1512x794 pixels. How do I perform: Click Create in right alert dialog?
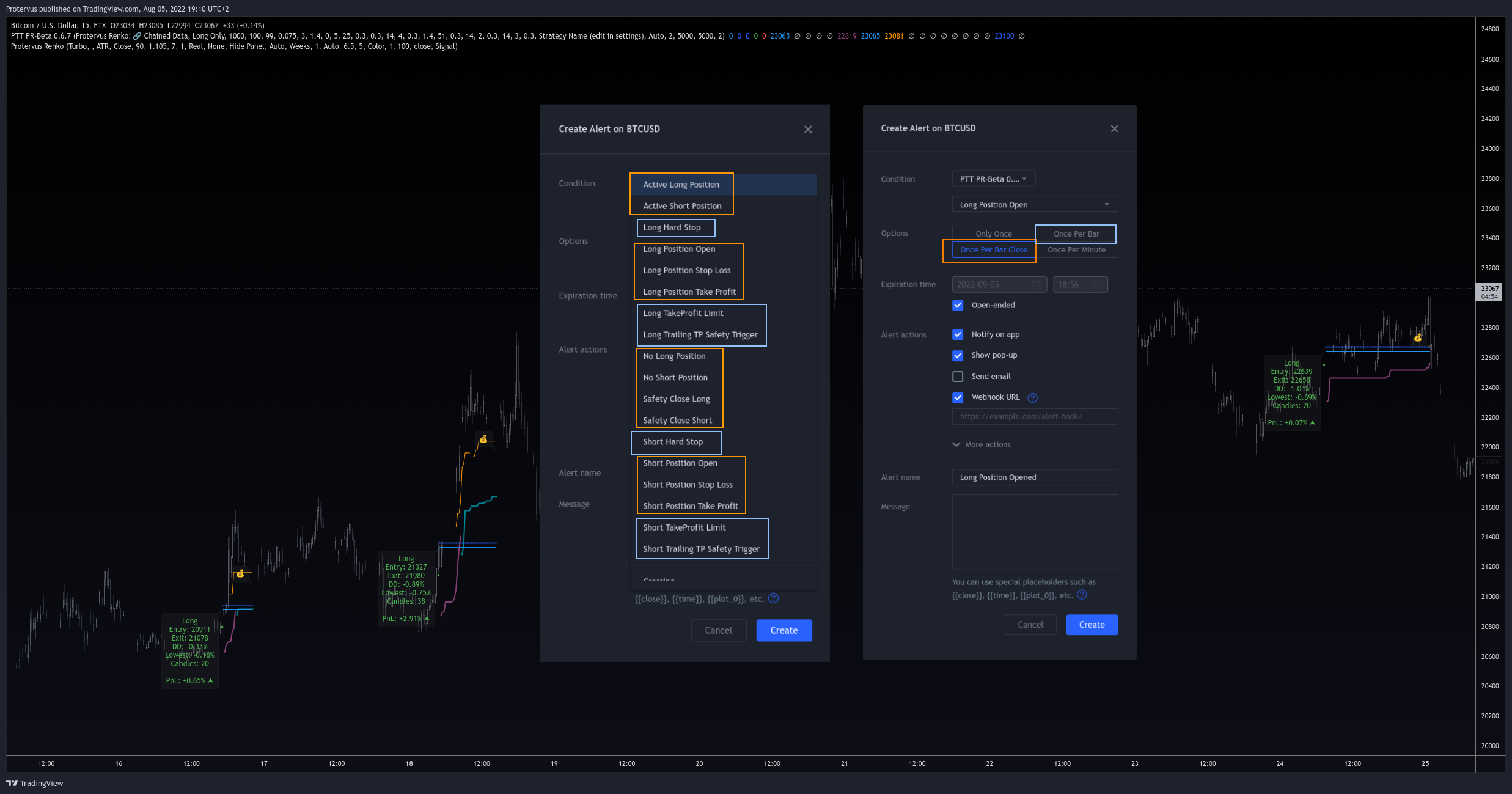pos(1092,625)
